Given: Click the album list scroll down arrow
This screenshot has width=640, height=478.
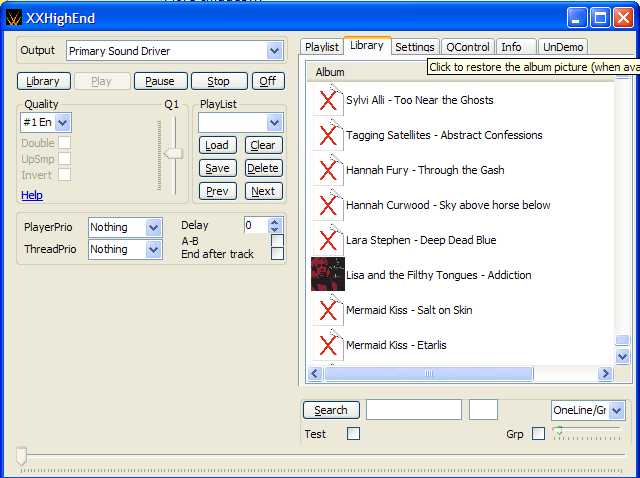Looking at the screenshot, I should coord(622,357).
